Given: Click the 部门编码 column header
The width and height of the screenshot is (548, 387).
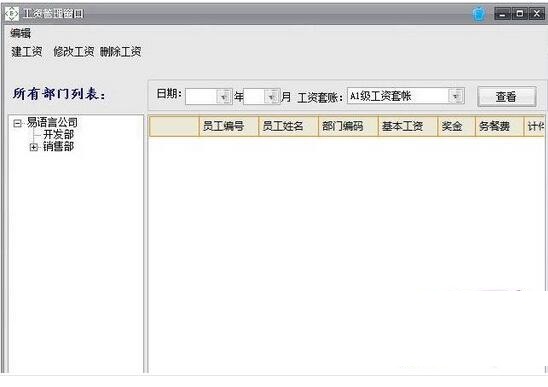Looking at the screenshot, I should tap(348, 126).
